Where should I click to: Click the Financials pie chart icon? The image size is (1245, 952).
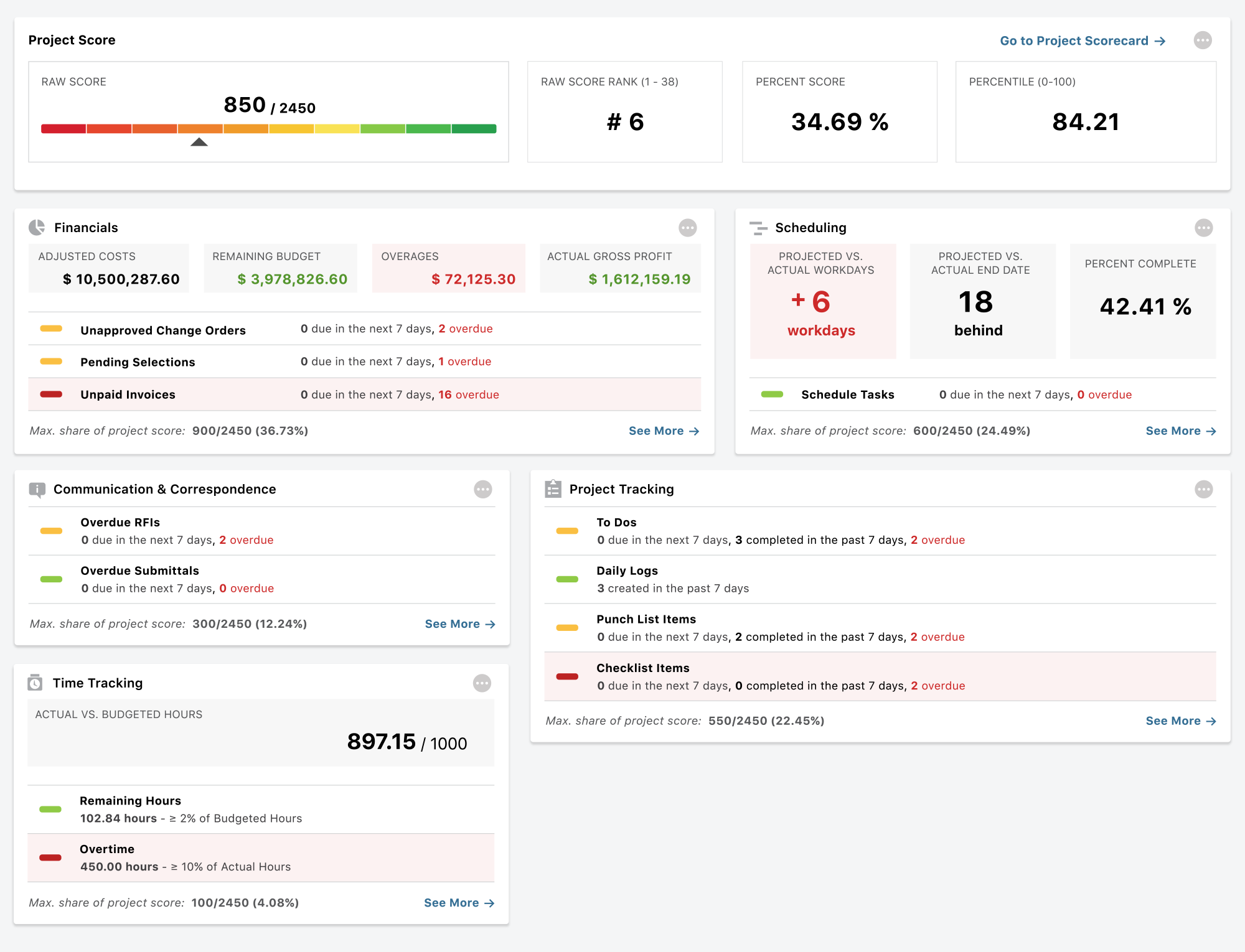[37, 228]
